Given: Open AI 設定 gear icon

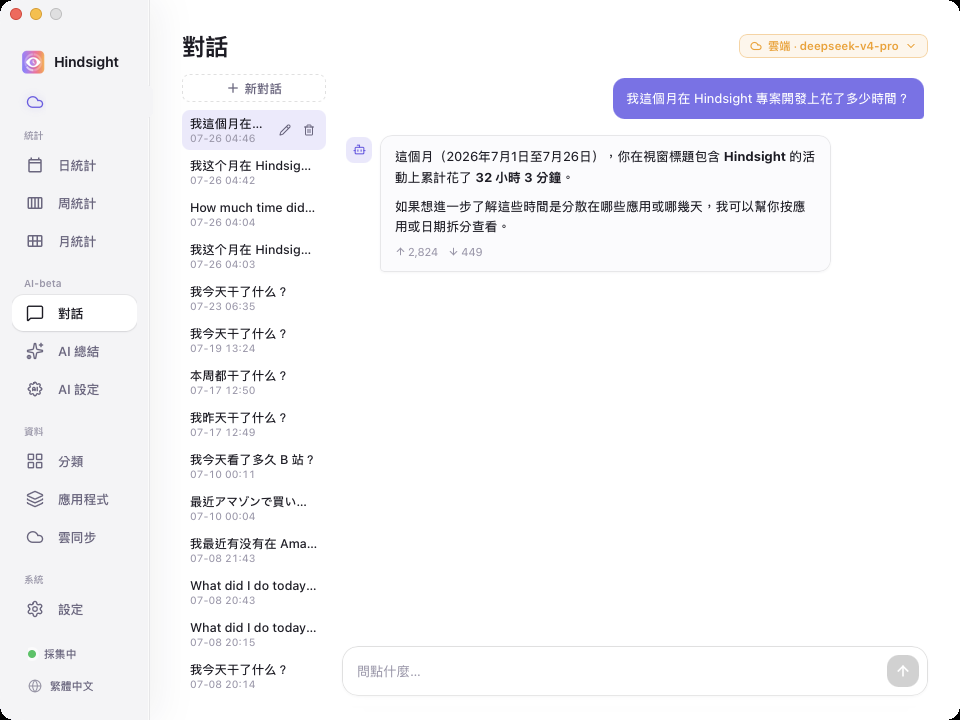Looking at the screenshot, I should point(35,389).
